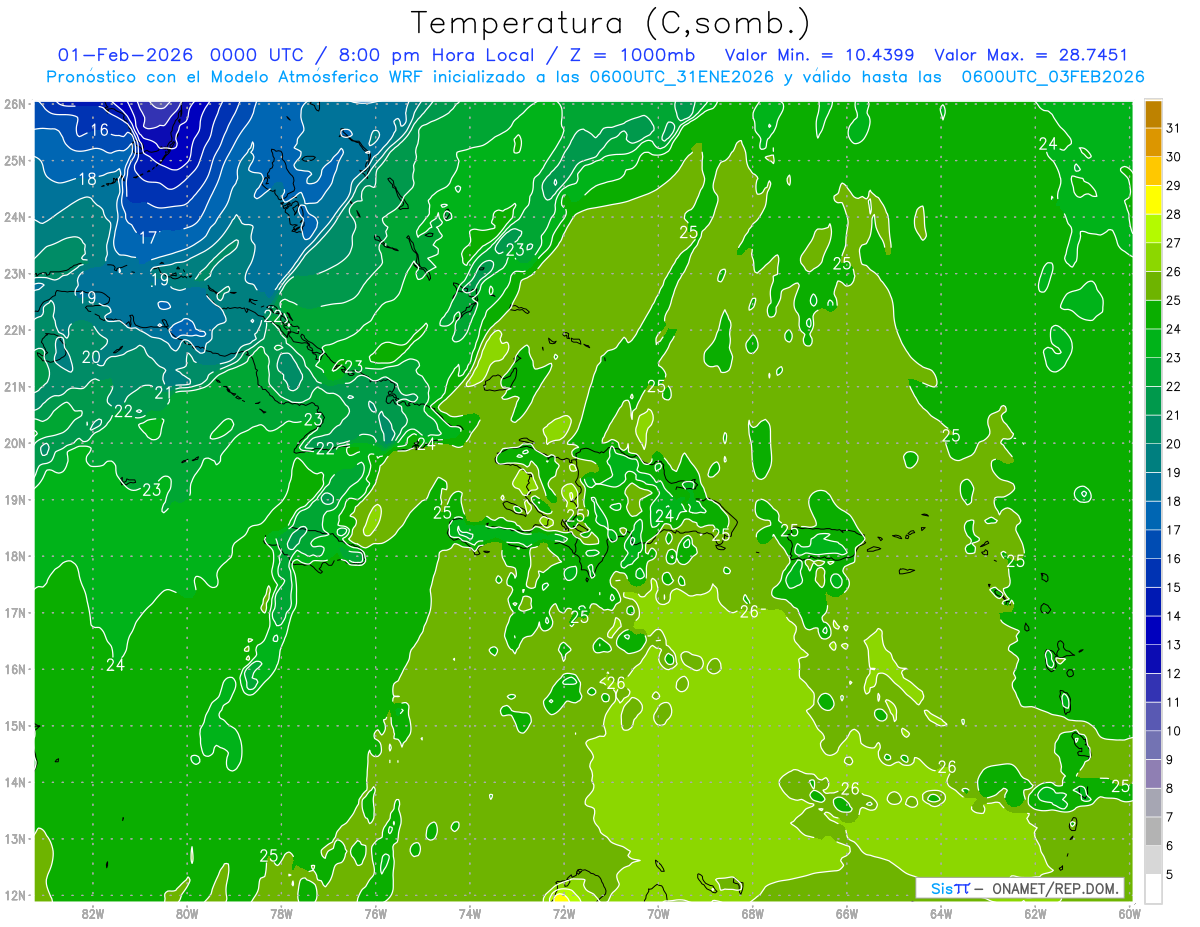The height and width of the screenshot is (927, 1200).
Task: Click the title 'Temperatura (C,somb.)'
Action: coord(611,22)
